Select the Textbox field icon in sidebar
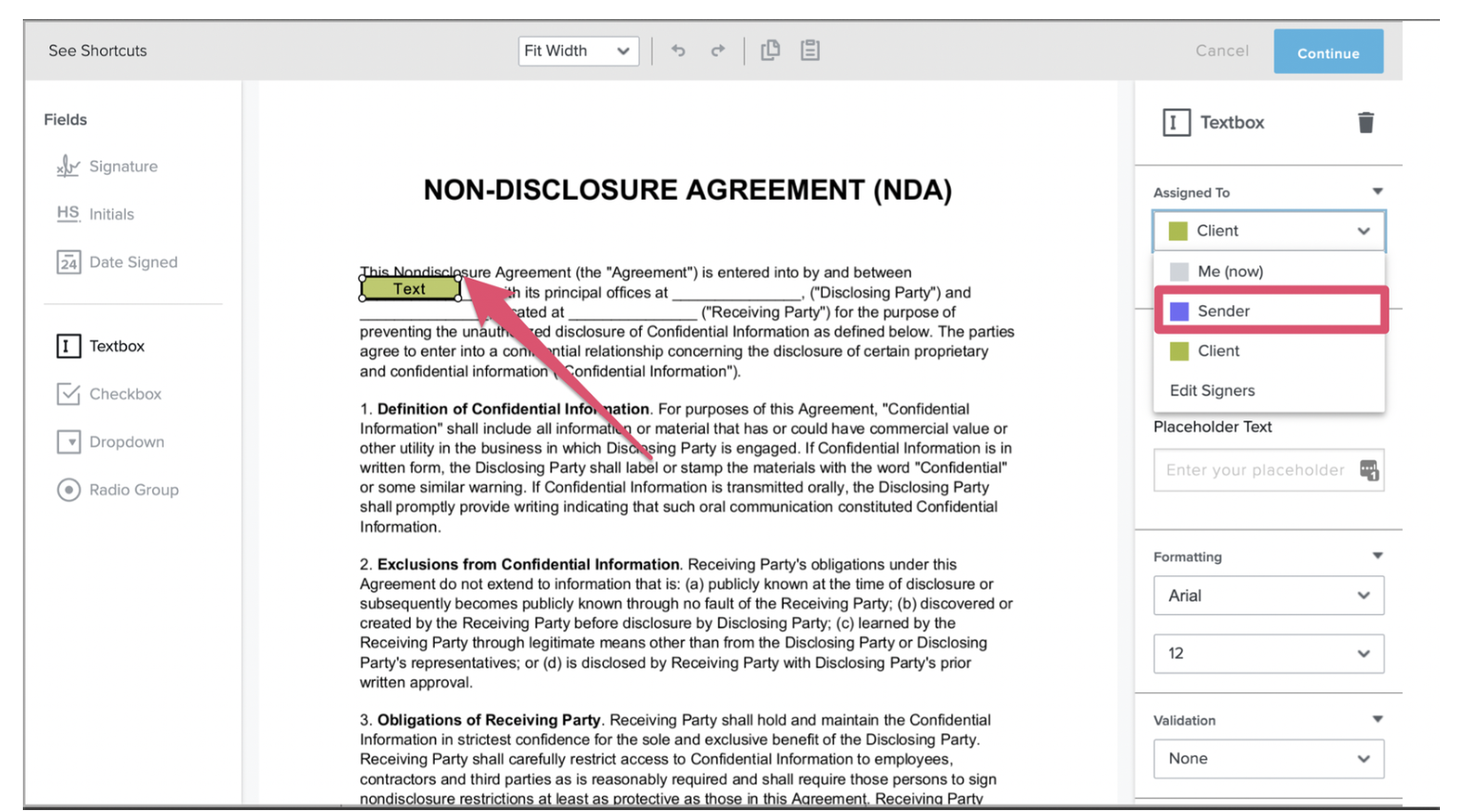The height and width of the screenshot is (812, 1478). tap(67, 346)
